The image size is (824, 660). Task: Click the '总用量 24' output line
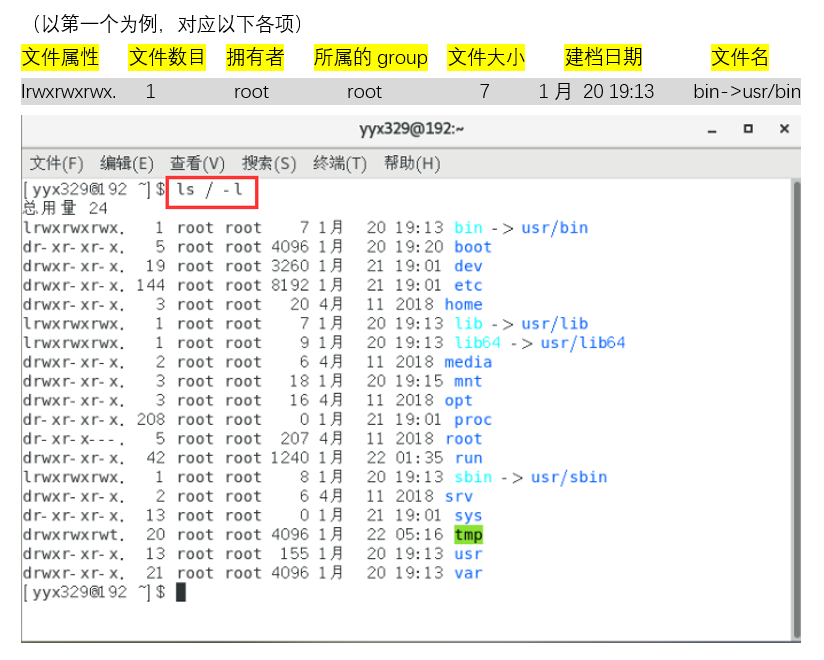[65, 209]
